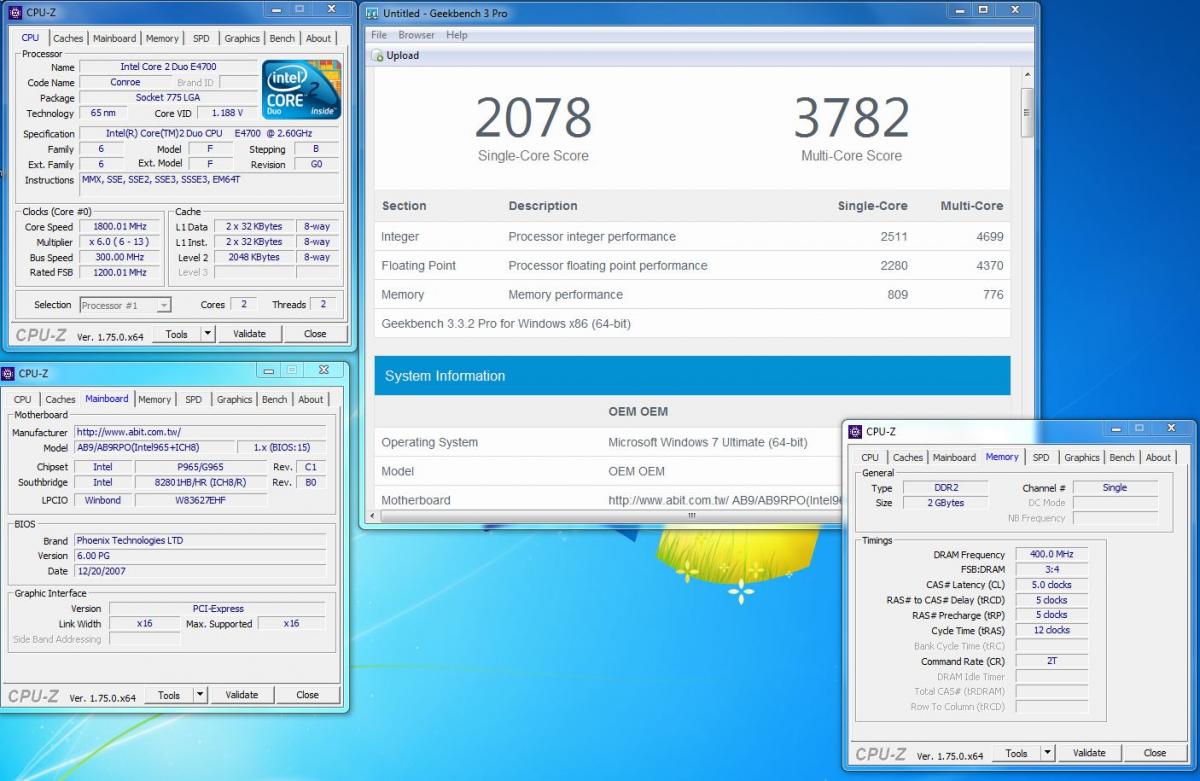The image size is (1200, 781).
Task: Open the Memory tab in the top CPU-Z window
Action: point(162,38)
